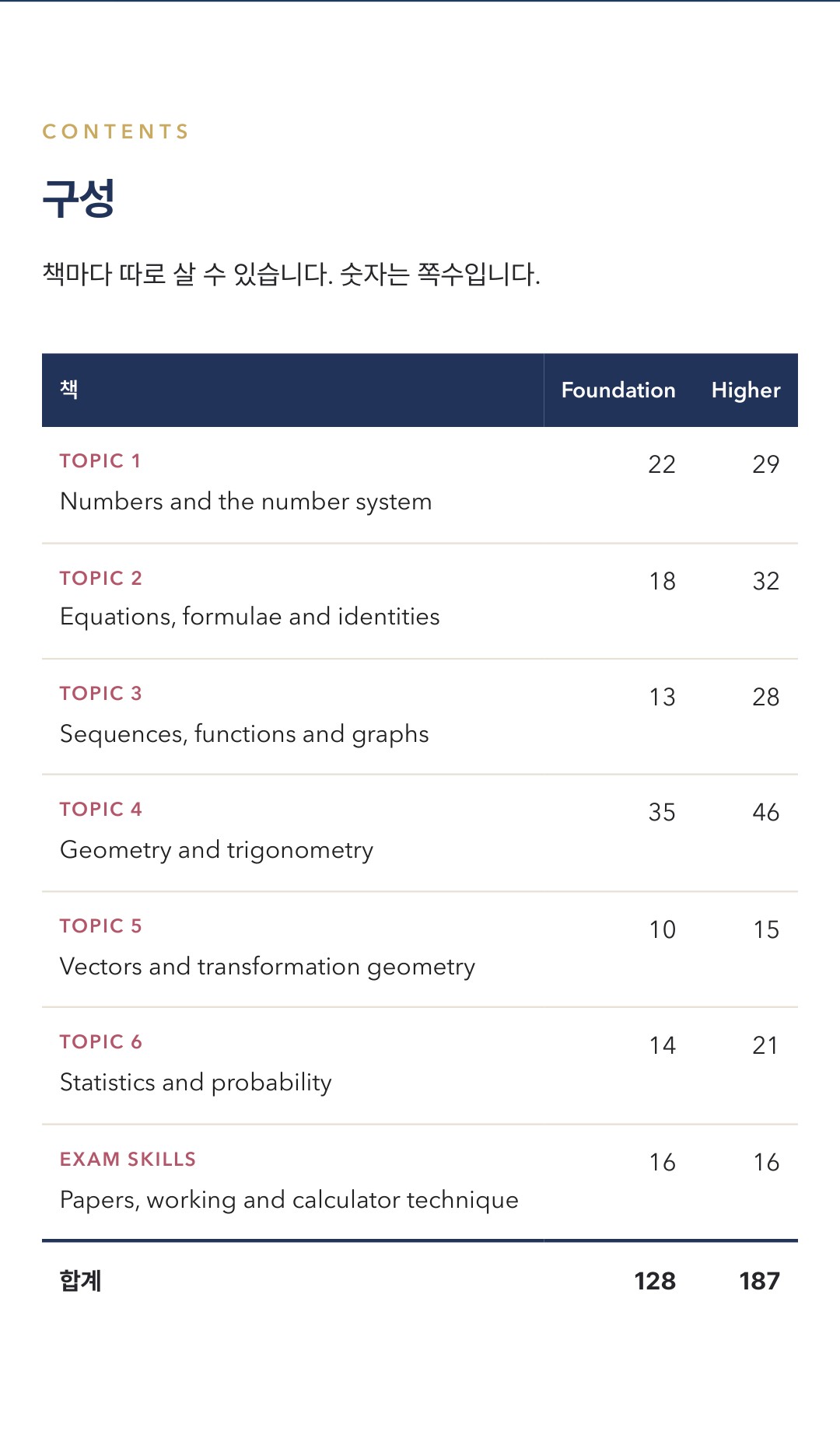Open Topic 4 Geometry and trigonometry
840x1431 pixels.
420,833
